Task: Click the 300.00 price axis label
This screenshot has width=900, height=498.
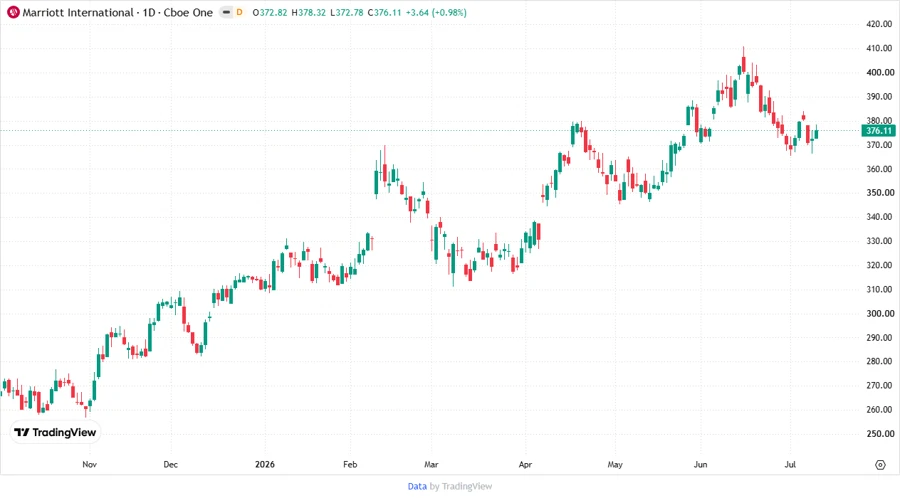Action: tap(880, 313)
